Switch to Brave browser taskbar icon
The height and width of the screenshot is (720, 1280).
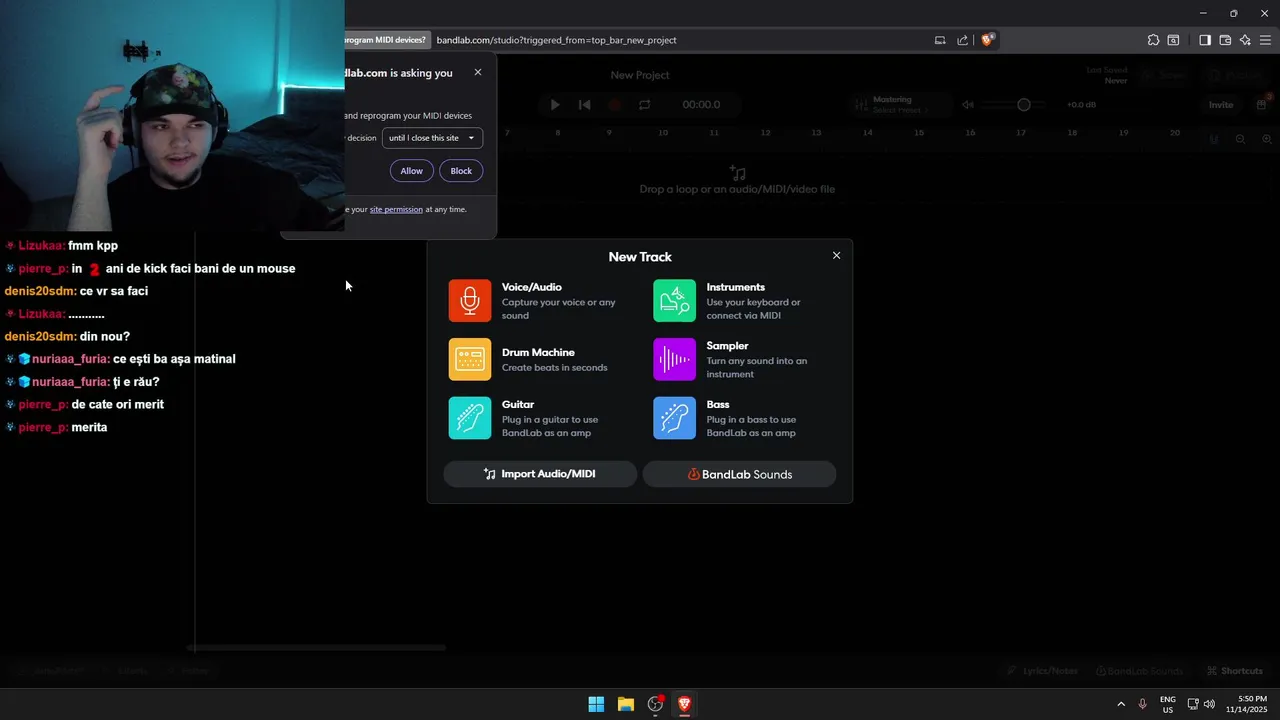pyautogui.click(x=685, y=704)
